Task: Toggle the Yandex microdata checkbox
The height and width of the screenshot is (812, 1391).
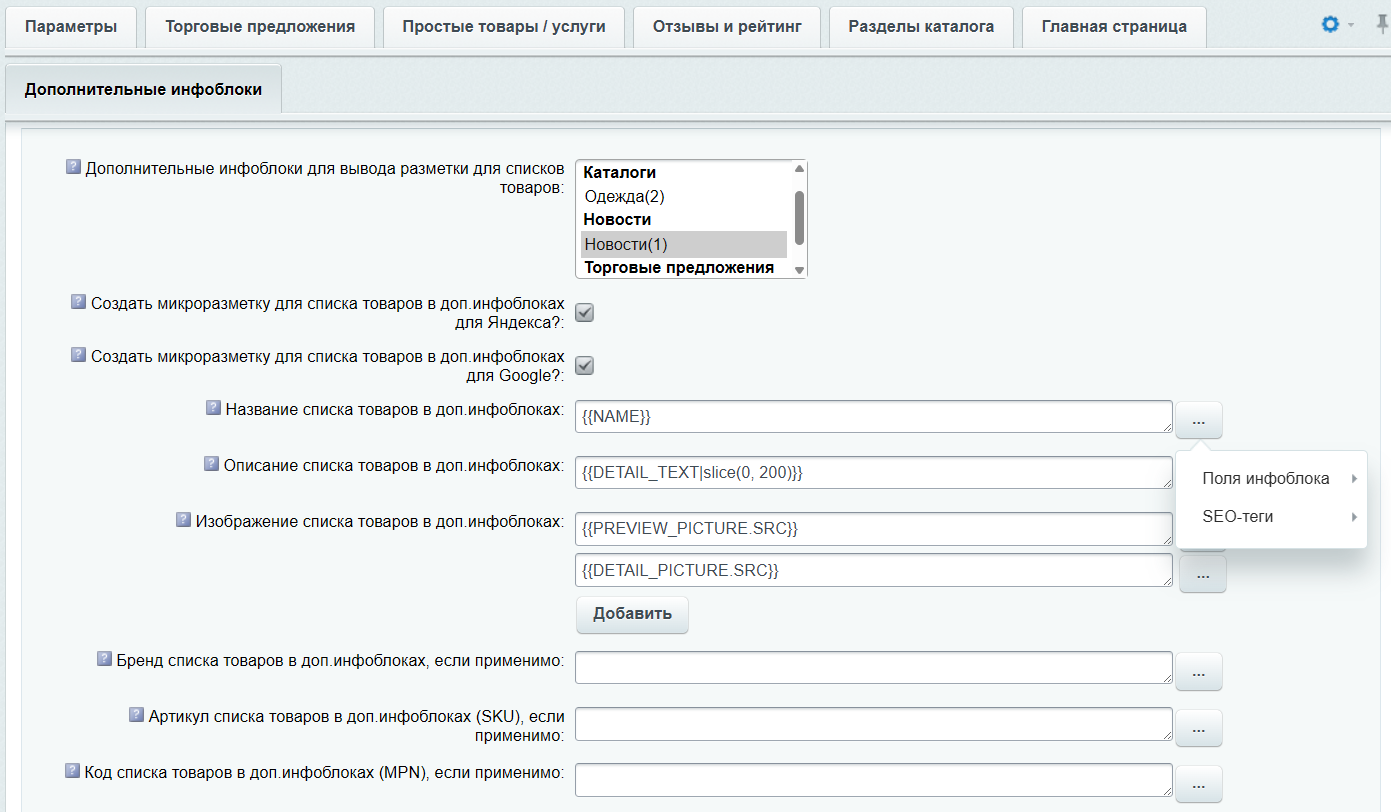Action: [585, 313]
